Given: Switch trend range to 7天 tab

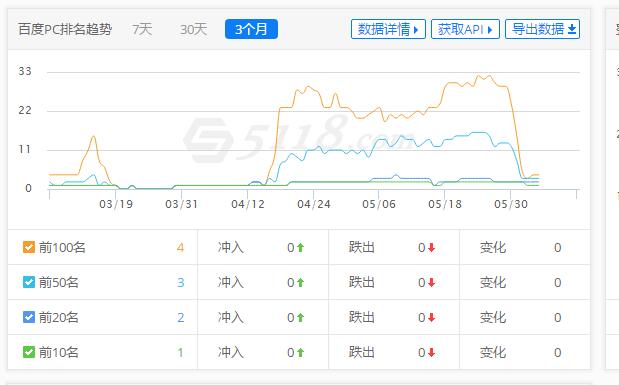Looking at the screenshot, I should click(142, 29).
